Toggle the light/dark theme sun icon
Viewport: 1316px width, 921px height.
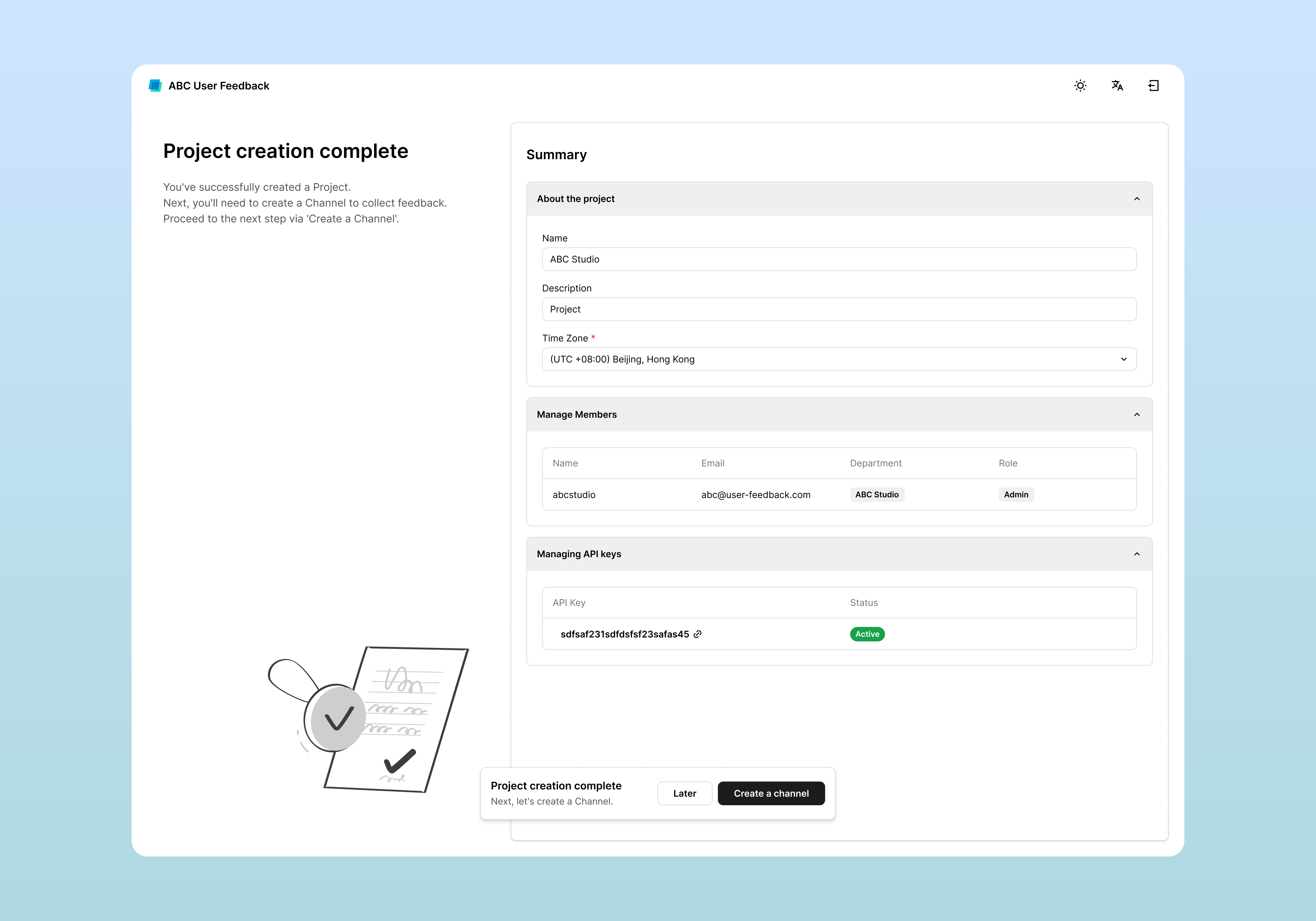click(1080, 86)
